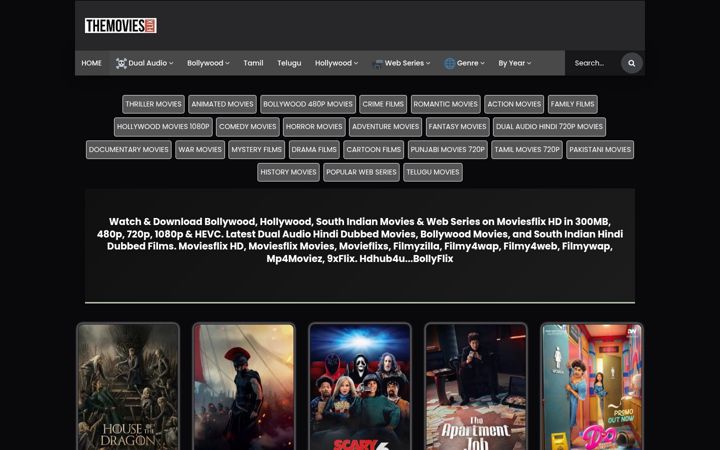Open the House of the Dragon poster
720x450 pixels.
pos(128,387)
